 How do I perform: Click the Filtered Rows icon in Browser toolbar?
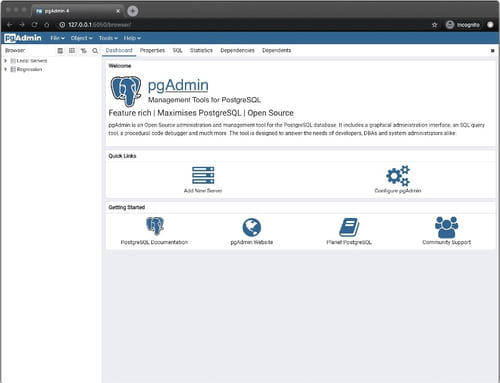(x=83, y=51)
